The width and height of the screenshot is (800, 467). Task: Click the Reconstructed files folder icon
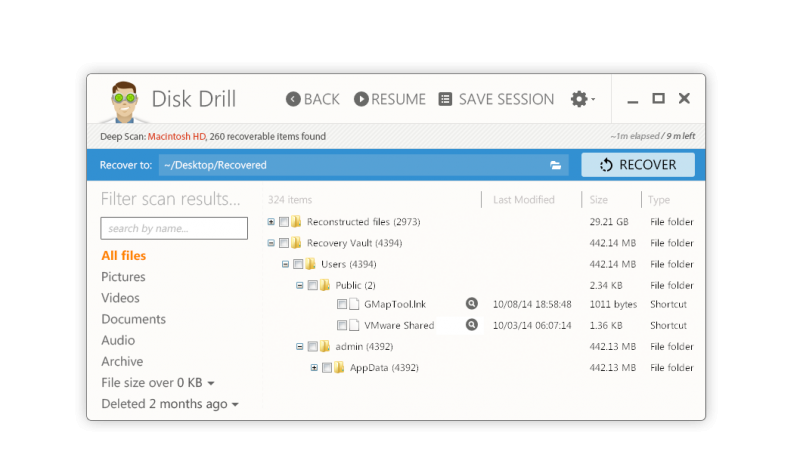pyautogui.click(x=296, y=222)
